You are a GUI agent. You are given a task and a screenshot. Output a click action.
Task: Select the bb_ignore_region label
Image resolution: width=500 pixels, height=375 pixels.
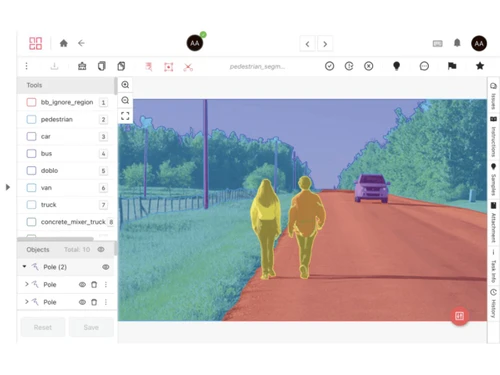point(67,102)
